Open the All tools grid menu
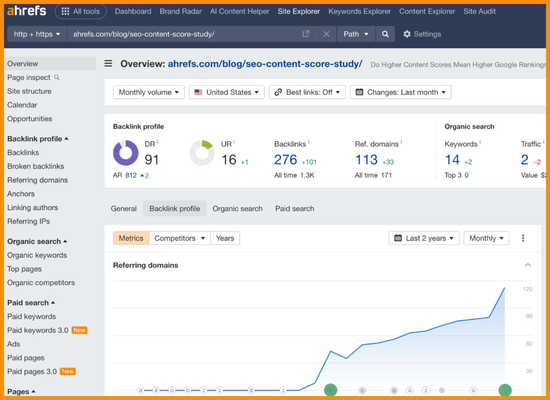The height and width of the screenshot is (400, 550). [80, 11]
